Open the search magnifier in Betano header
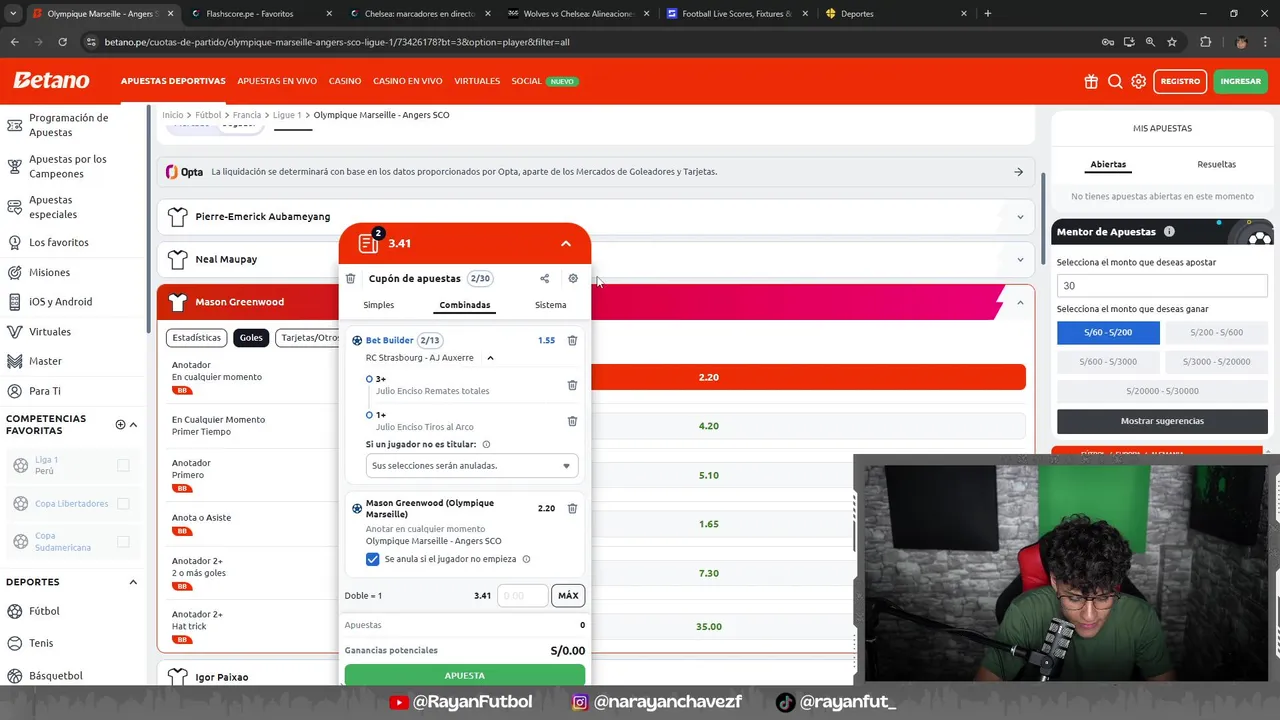1280x720 pixels. (x=1115, y=81)
